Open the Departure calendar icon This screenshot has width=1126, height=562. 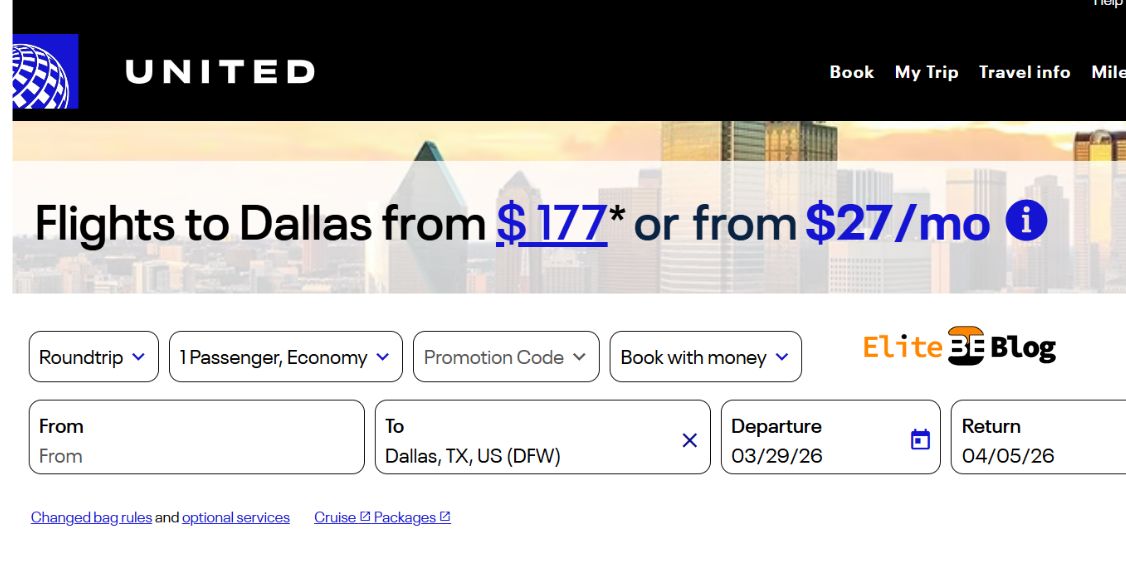pos(920,439)
